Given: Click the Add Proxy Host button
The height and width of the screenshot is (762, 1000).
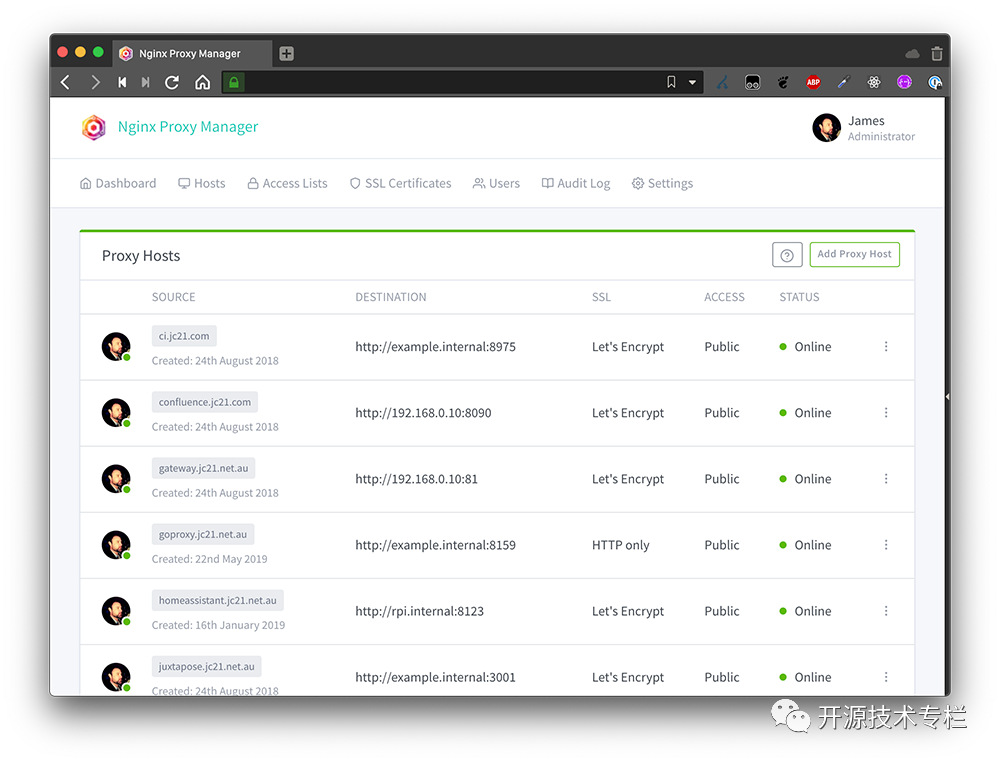Looking at the screenshot, I should pos(855,254).
